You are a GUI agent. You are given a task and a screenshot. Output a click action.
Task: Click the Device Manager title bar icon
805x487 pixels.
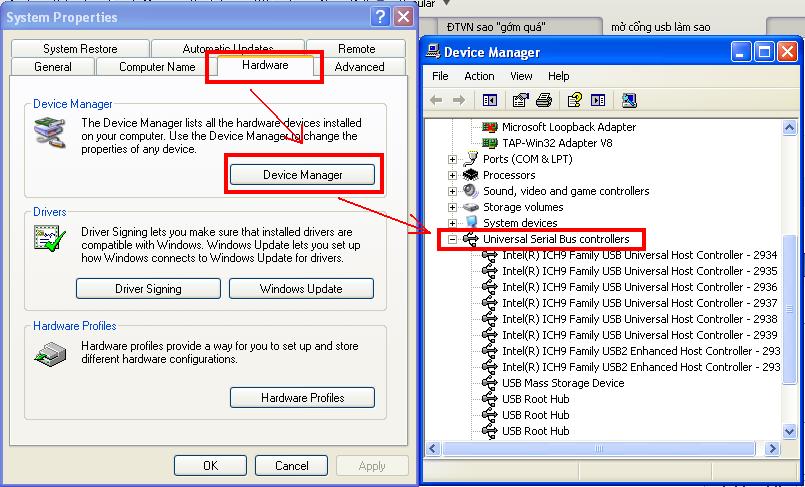[x=434, y=52]
